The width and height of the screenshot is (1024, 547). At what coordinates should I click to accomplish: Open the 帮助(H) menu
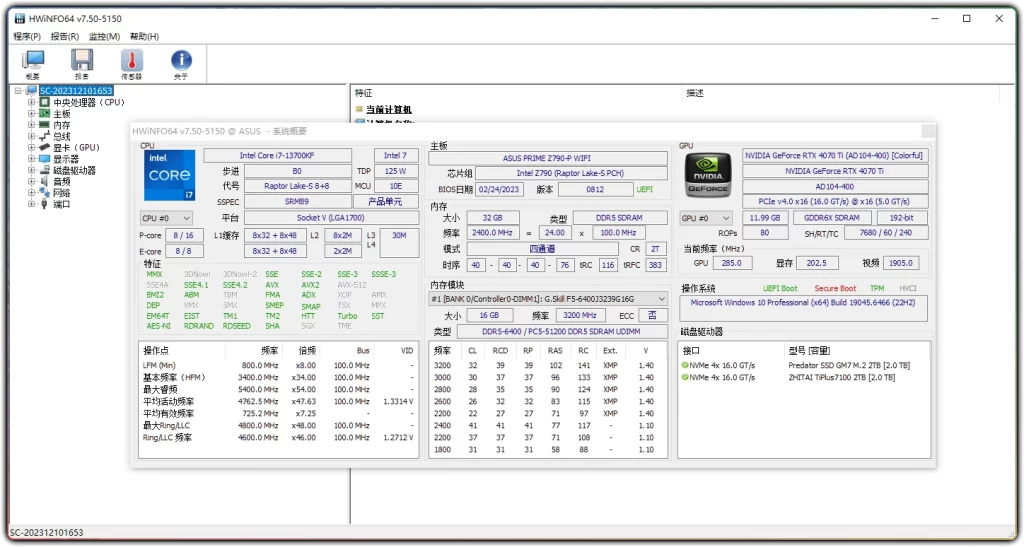click(144, 37)
